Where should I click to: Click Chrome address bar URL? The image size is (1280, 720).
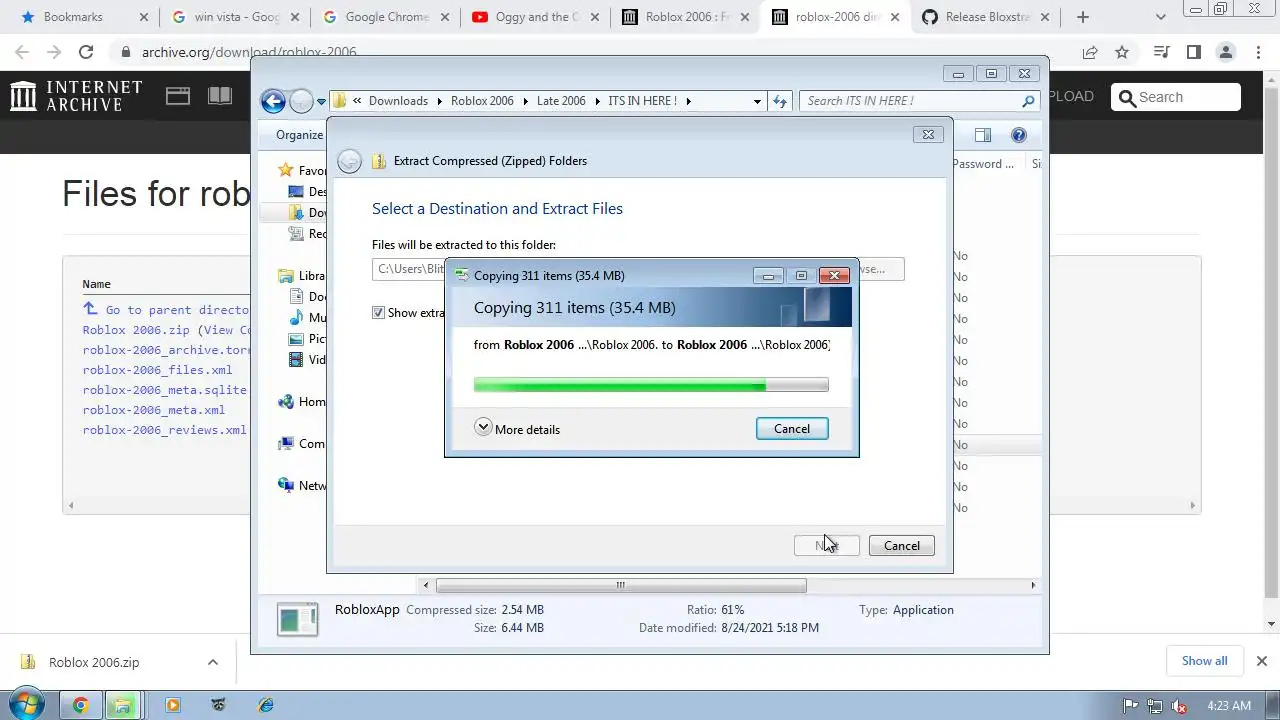(x=249, y=52)
